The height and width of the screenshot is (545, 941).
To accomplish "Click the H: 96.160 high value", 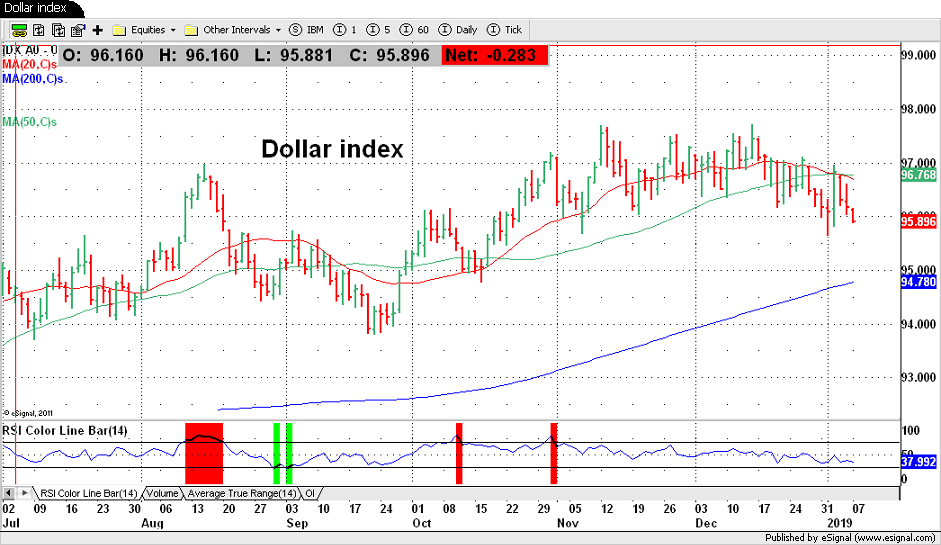I will click(x=199, y=55).
